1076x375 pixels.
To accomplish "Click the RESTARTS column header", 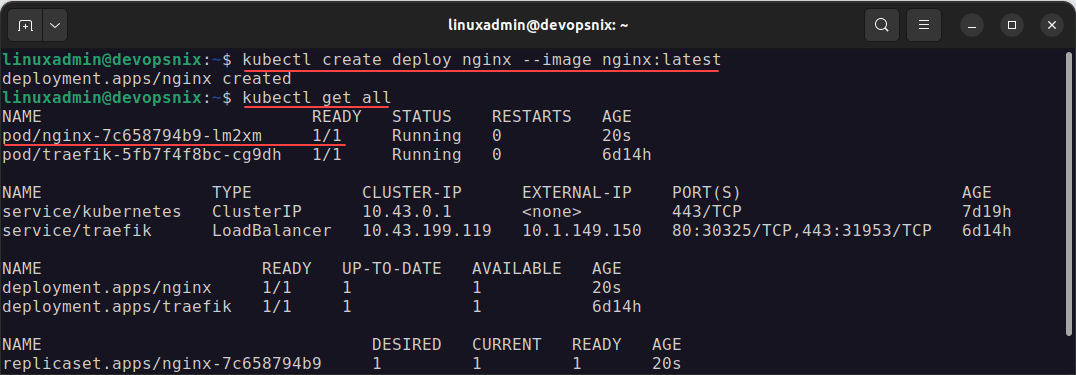I will click(532, 117).
